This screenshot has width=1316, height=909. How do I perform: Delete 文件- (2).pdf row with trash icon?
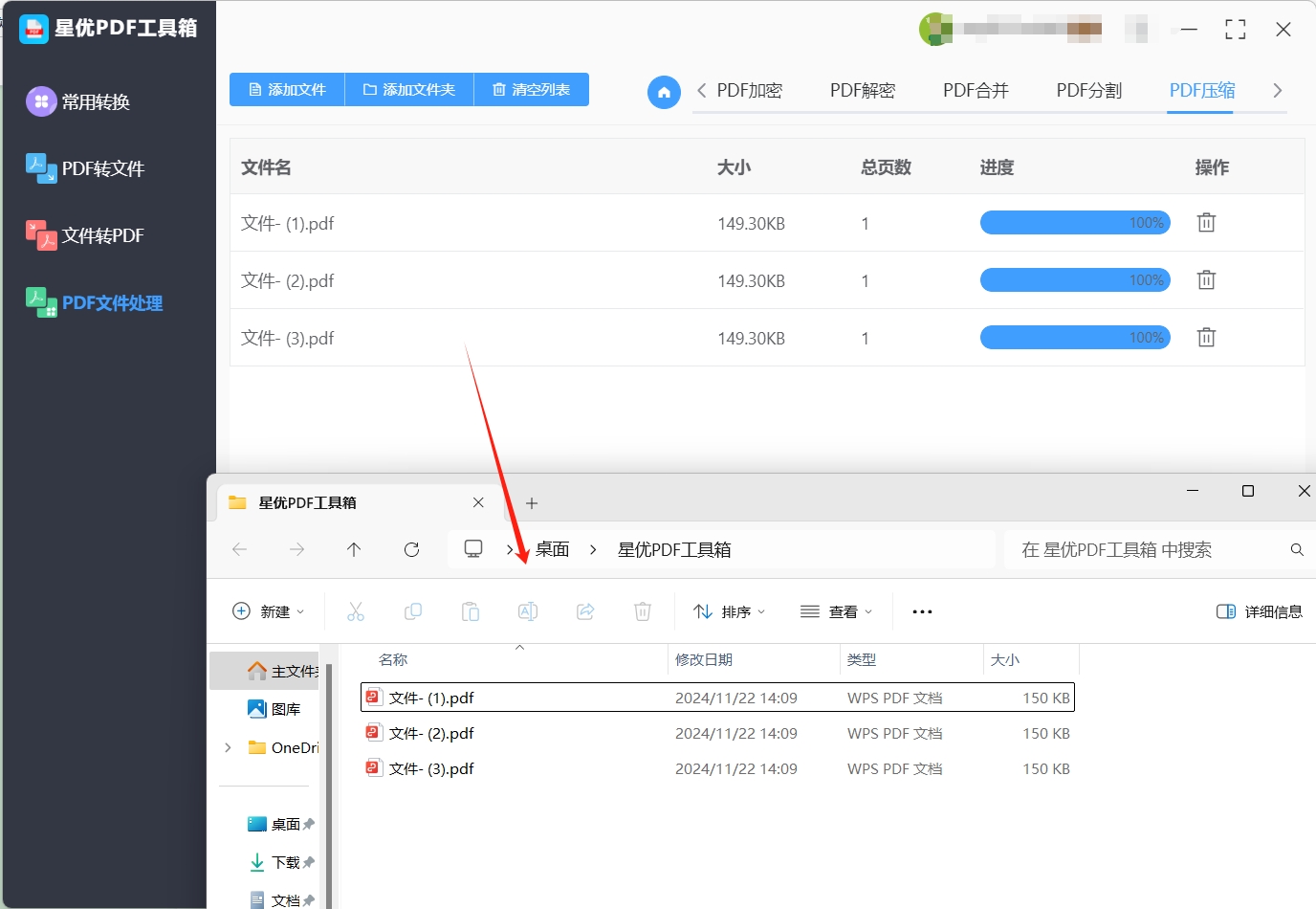click(1206, 279)
